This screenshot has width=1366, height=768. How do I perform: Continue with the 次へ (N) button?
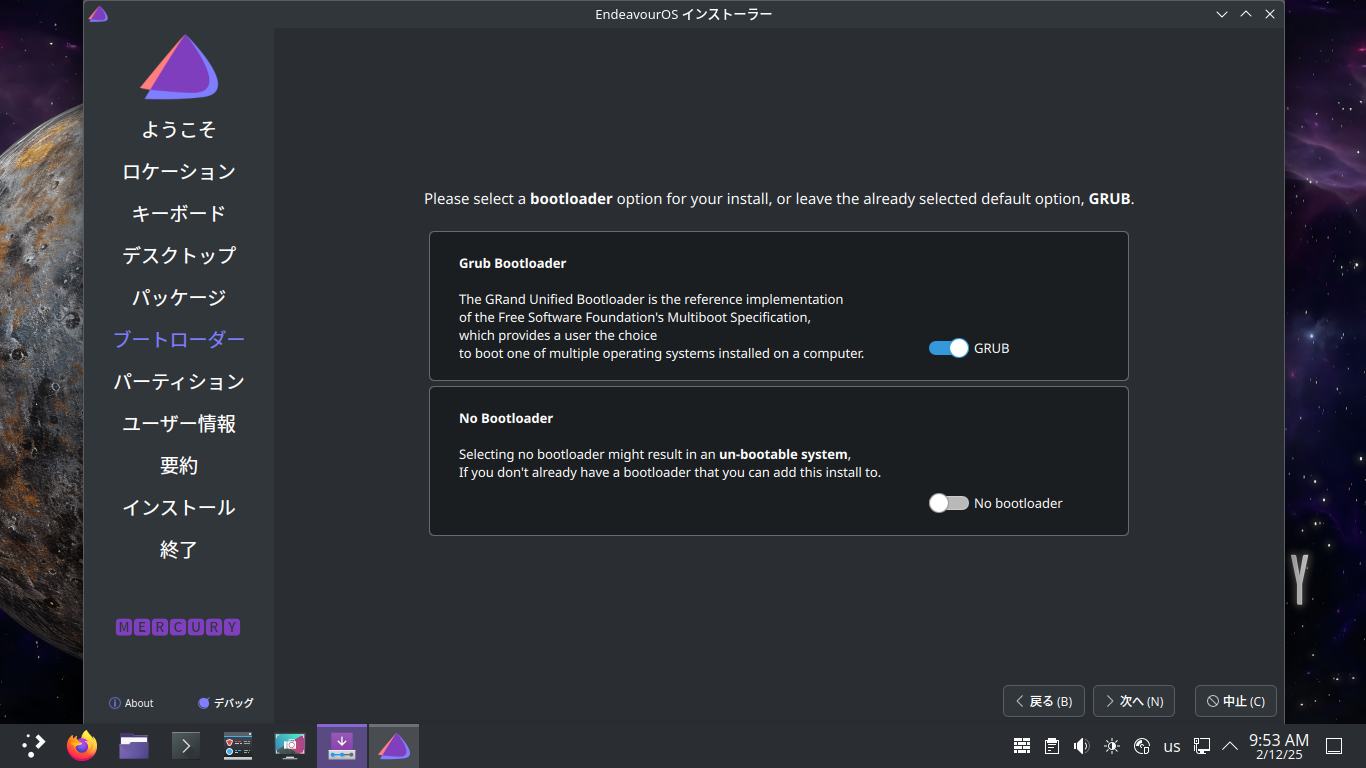point(1133,701)
